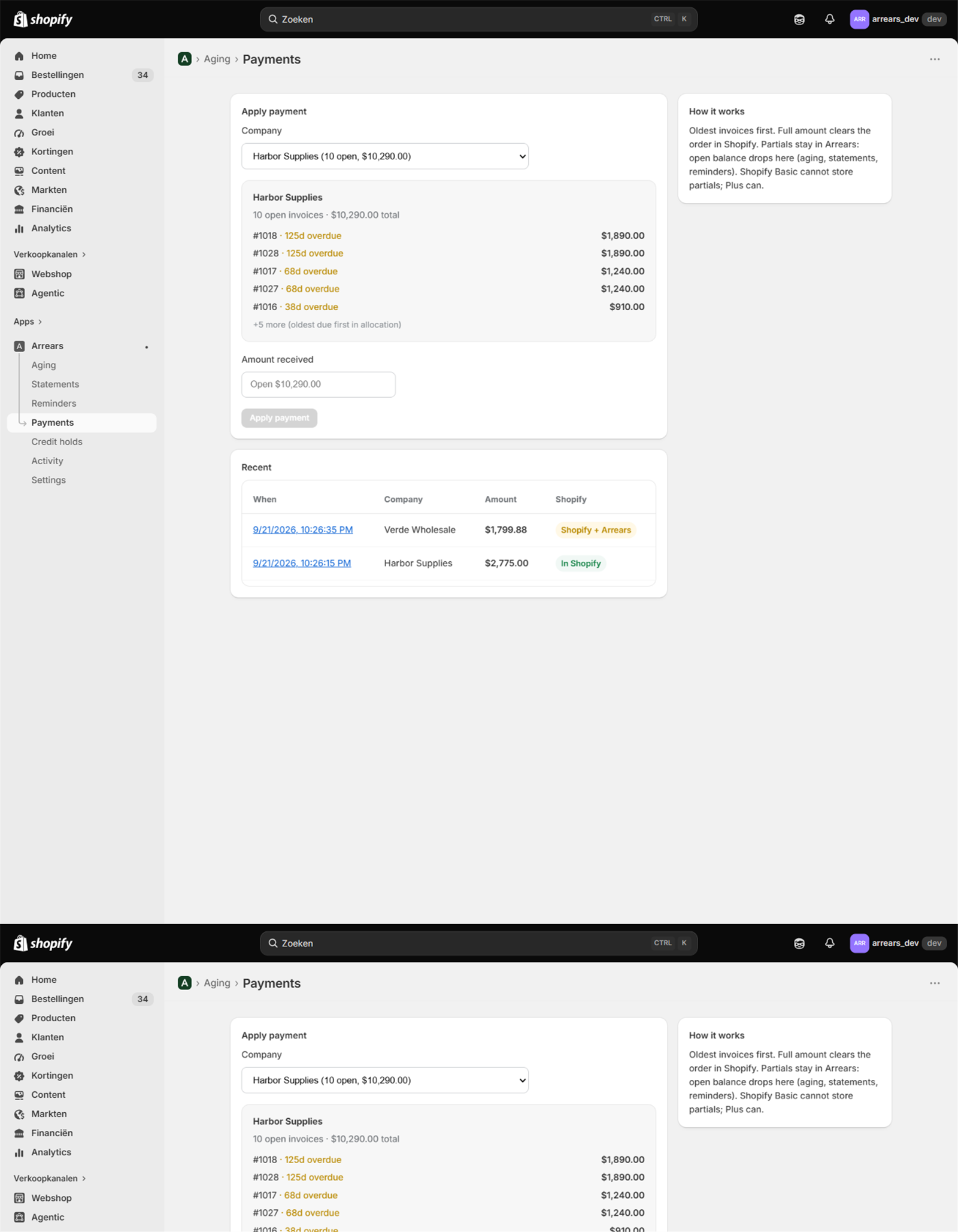Screen dimensions: 958x1232
Task: Click the In Shopify status badge
Action: point(581,564)
